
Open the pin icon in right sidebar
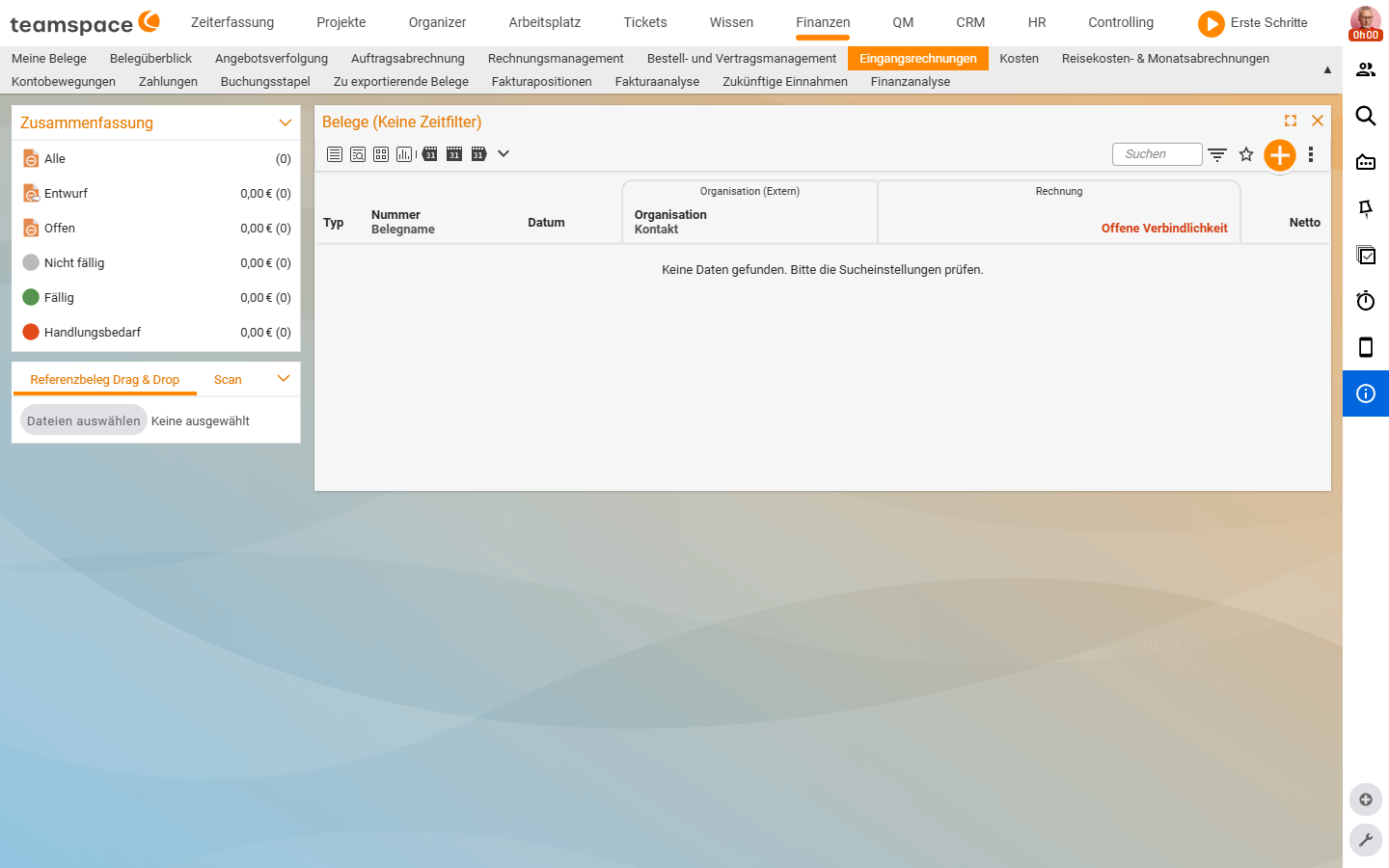pyautogui.click(x=1366, y=208)
